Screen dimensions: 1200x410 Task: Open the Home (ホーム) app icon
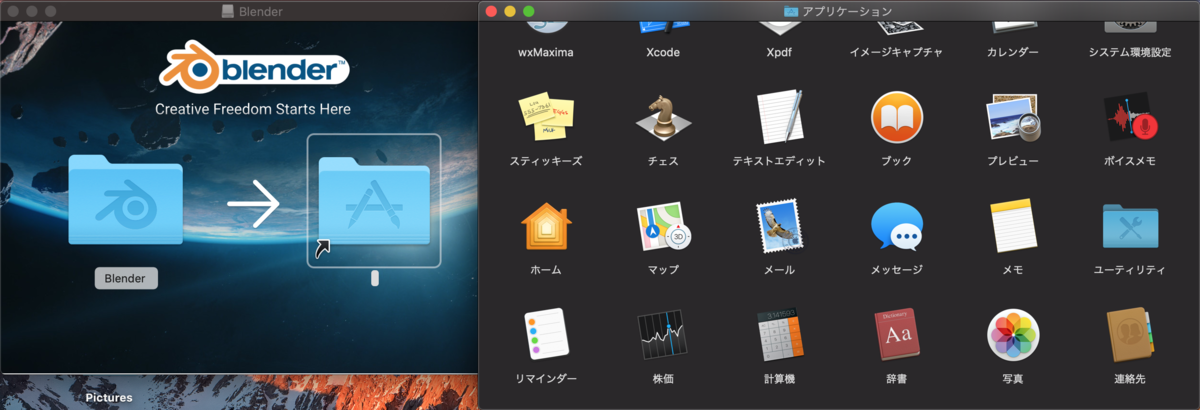tap(546, 227)
